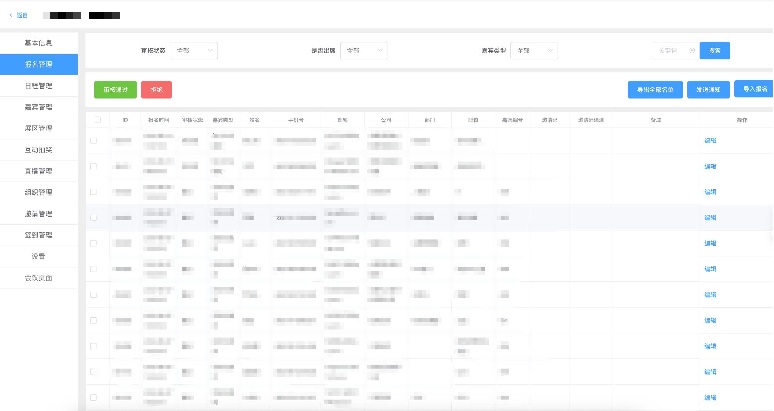Expand the middle filter dropdown showing 全部
This screenshot has width=774, height=411.
coord(365,49)
